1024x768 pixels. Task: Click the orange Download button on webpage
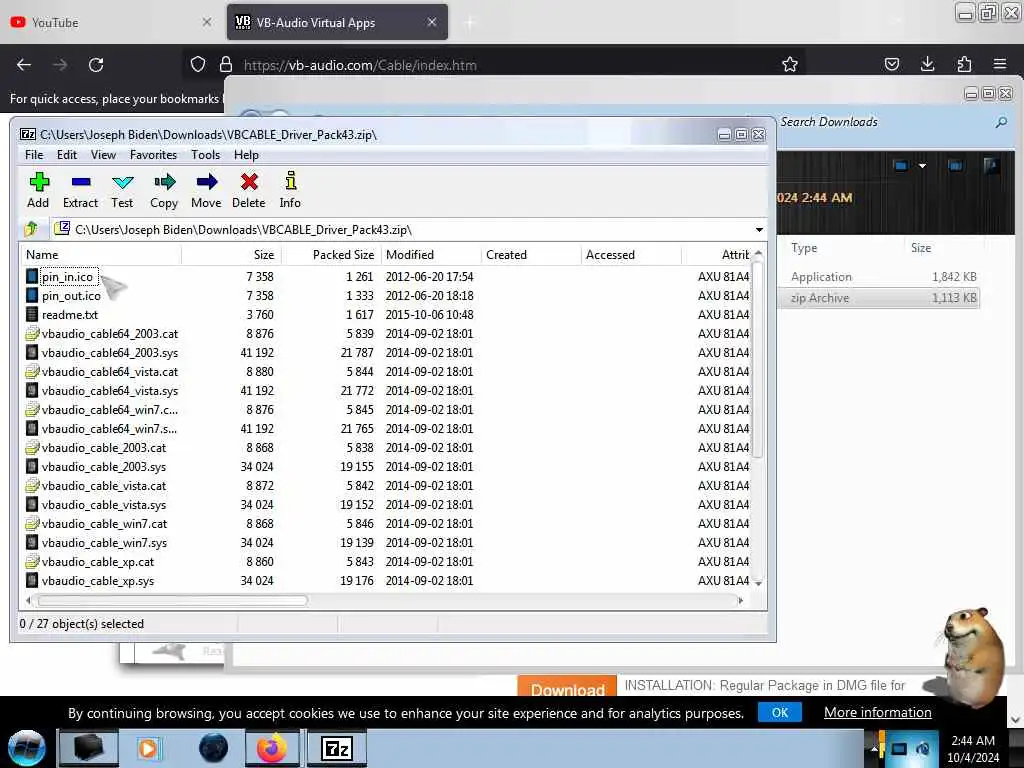[567, 686]
